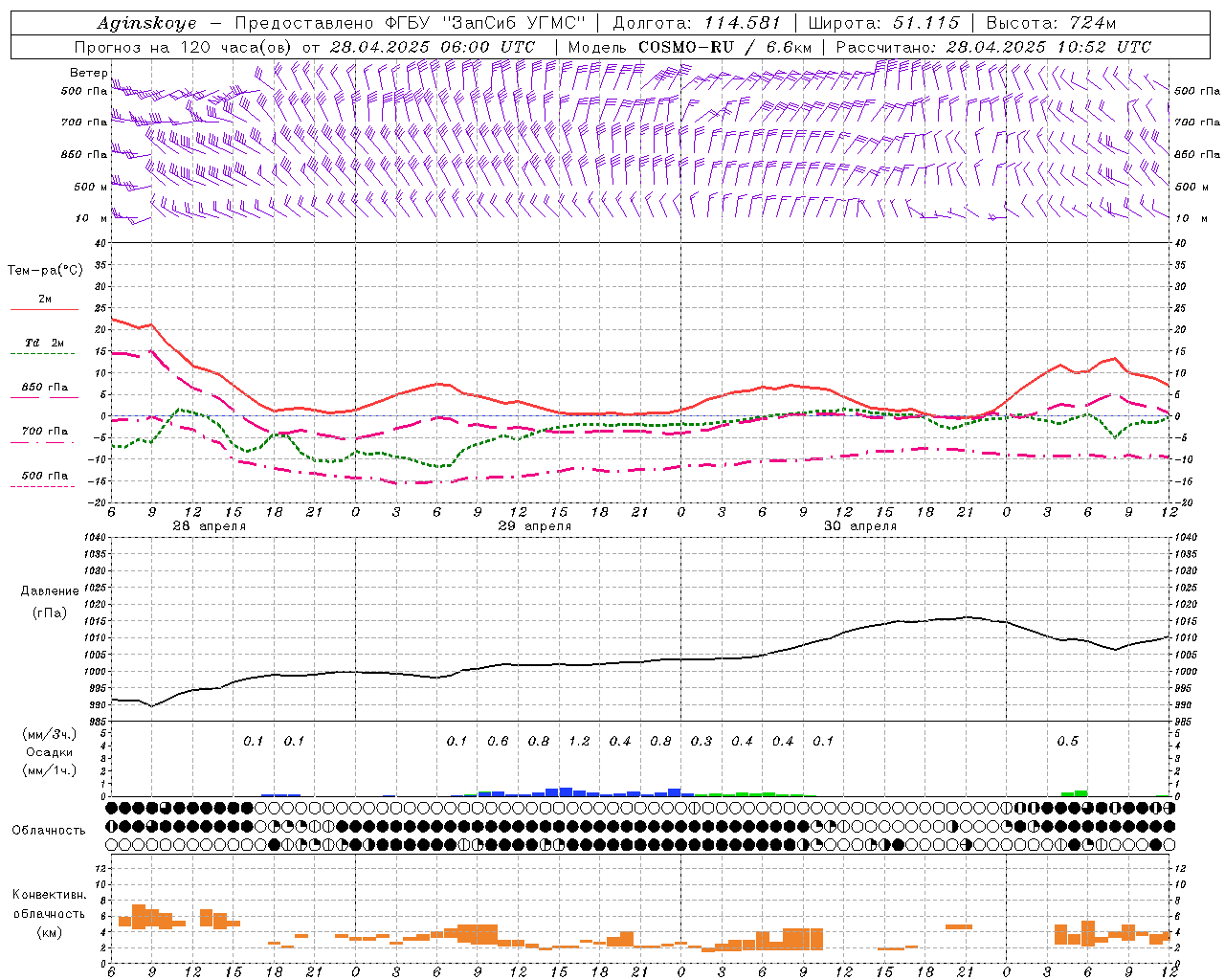The image size is (1225, 980).
Task: Select the 29 апреля date label
Action: click(534, 526)
